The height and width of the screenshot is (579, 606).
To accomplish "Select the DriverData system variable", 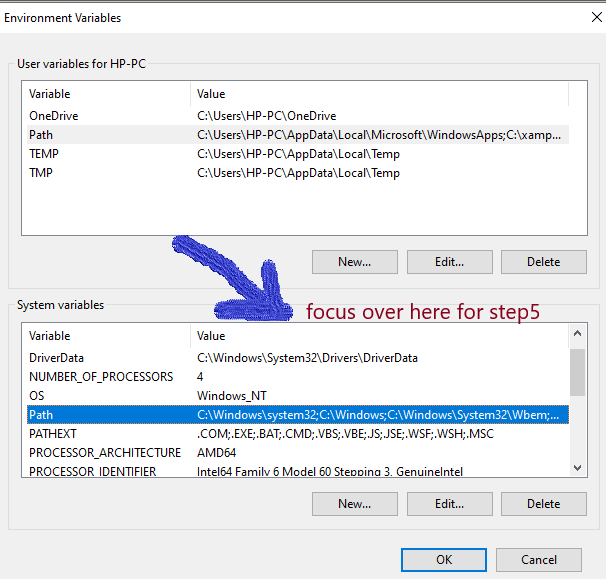I will pyautogui.click(x=57, y=358).
